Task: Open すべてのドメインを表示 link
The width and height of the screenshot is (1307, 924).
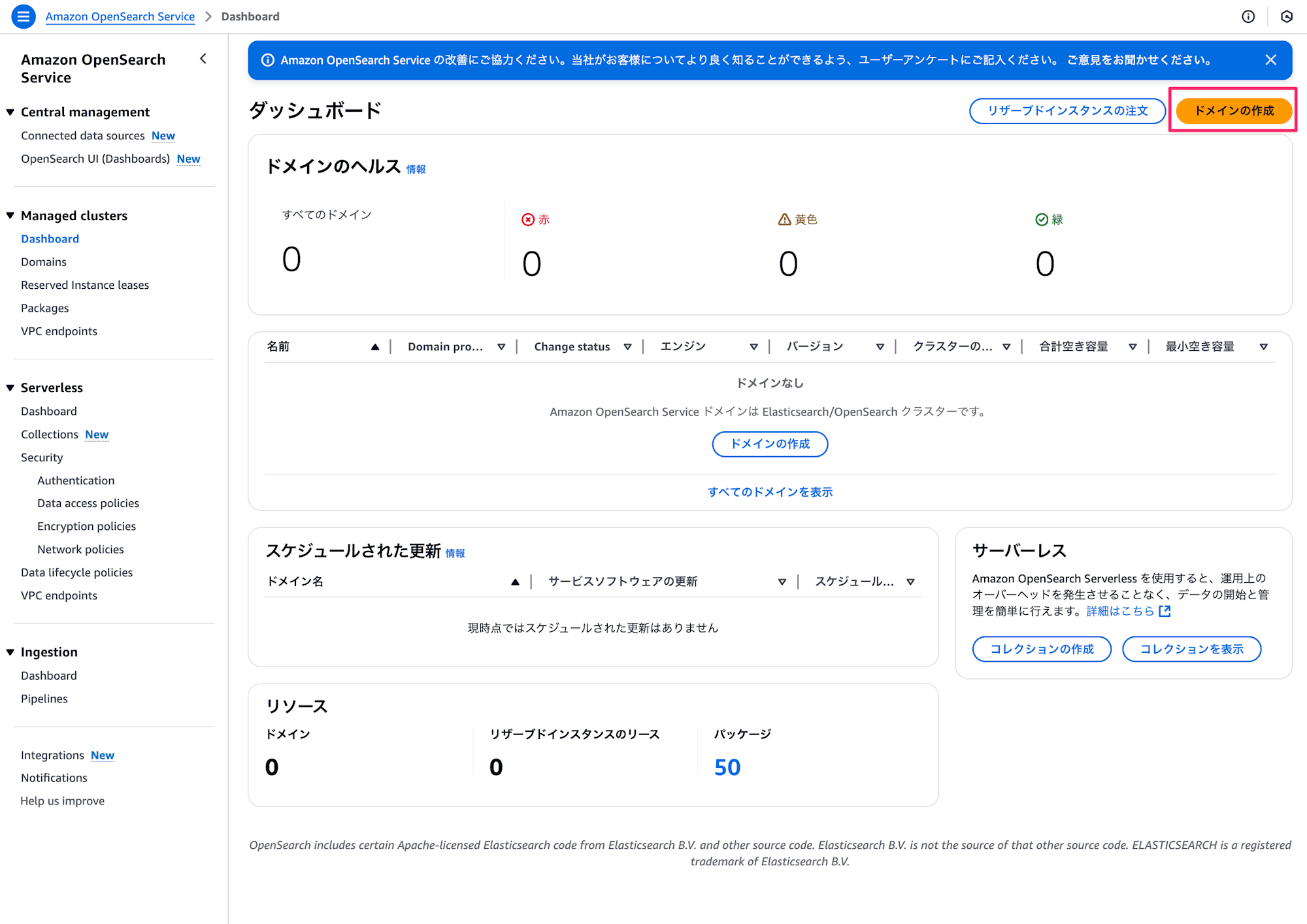Action: (x=770, y=492)
